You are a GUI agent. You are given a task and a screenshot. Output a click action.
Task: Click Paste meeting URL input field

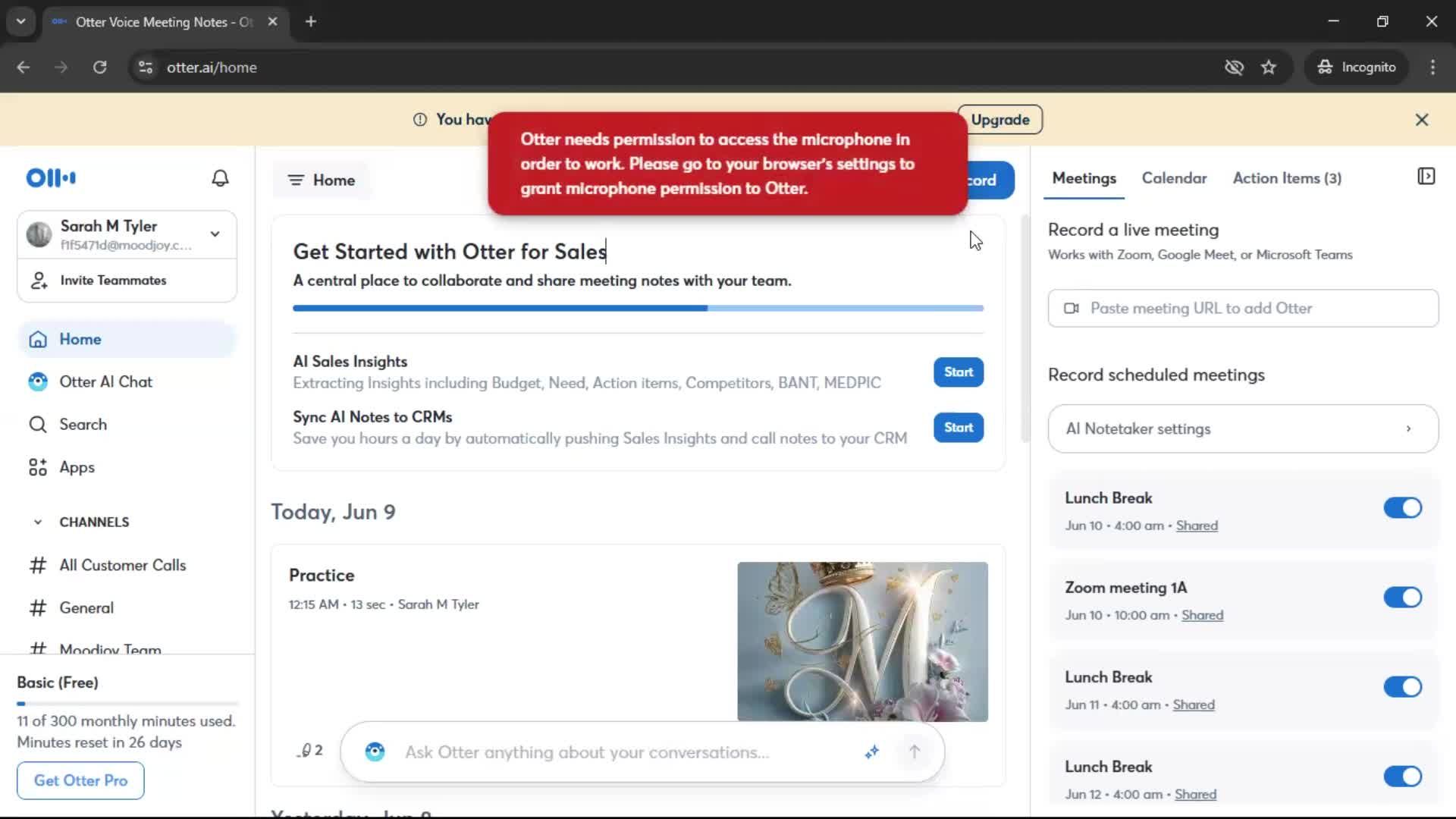[1243, 308]
